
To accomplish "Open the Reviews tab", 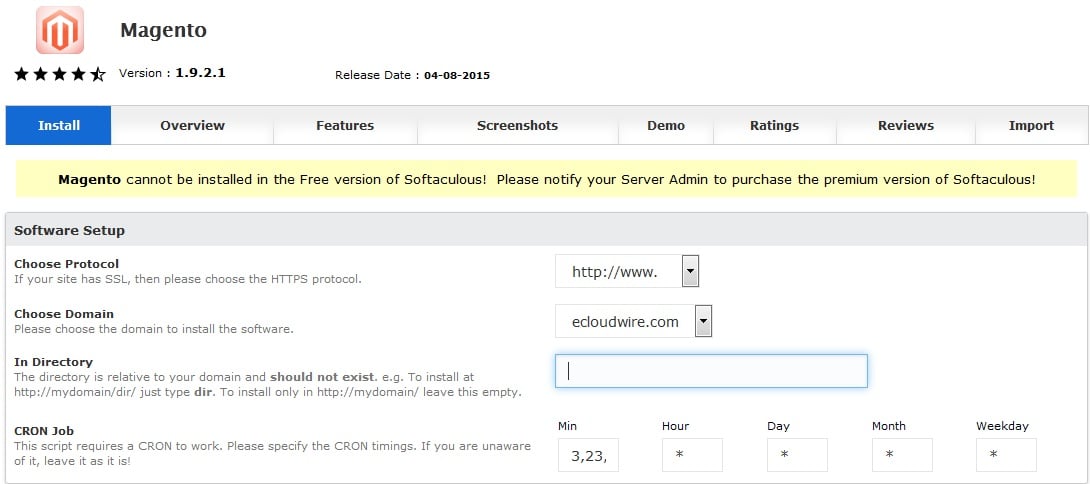I will coord(906,126).
